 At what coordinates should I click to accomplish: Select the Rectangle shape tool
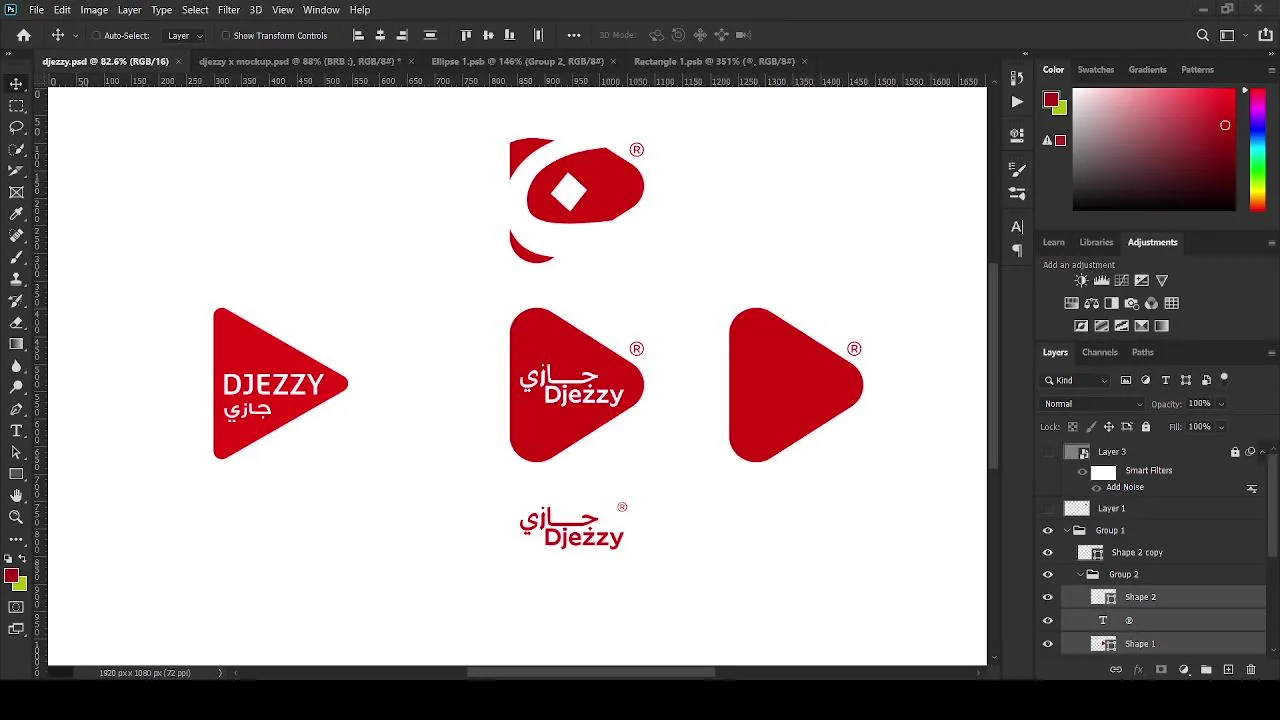(x=16, y=474)
